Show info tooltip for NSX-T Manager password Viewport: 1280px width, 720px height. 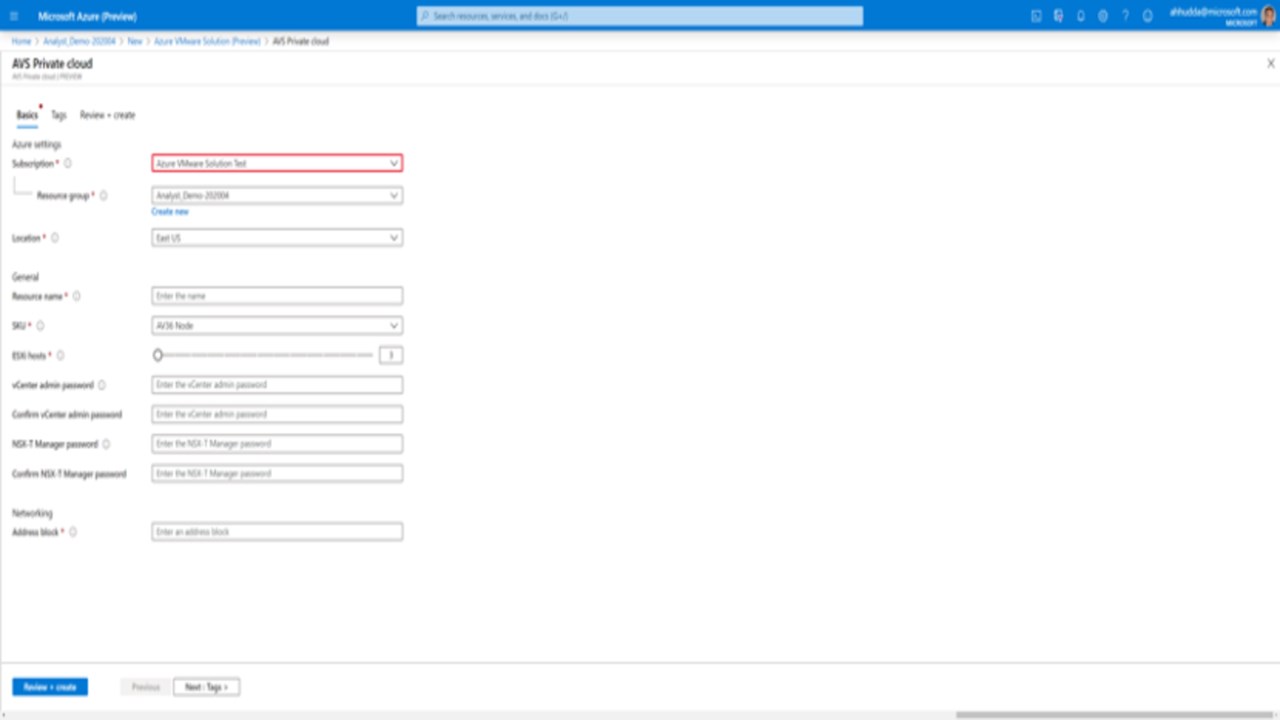tap(107, 444)
